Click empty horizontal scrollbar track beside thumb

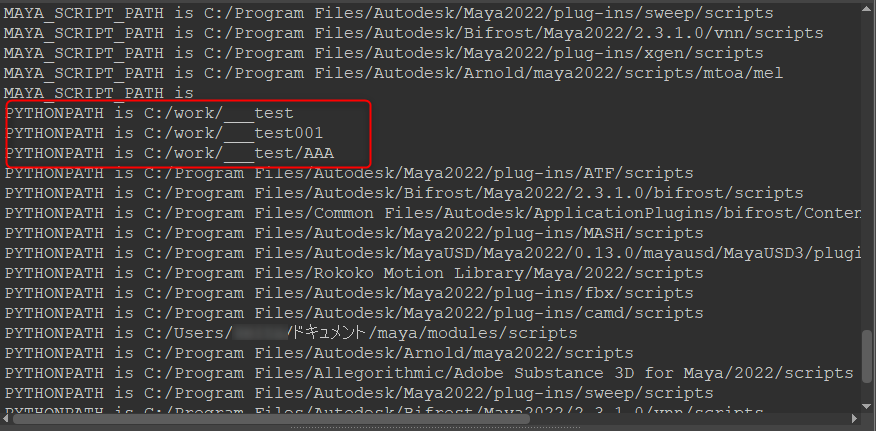[x=688, y=419]
